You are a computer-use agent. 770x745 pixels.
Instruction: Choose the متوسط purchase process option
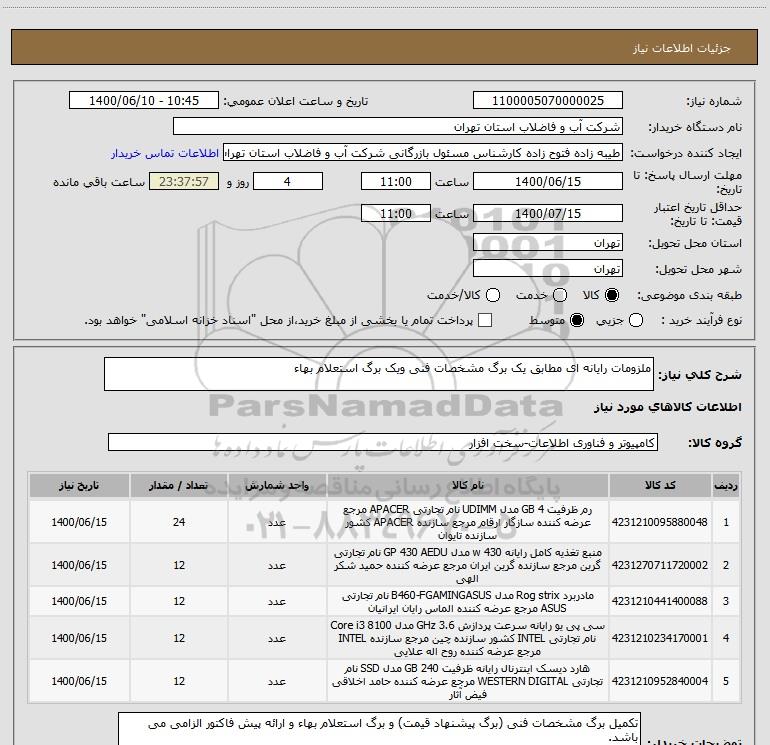click(x=577, y=320)
